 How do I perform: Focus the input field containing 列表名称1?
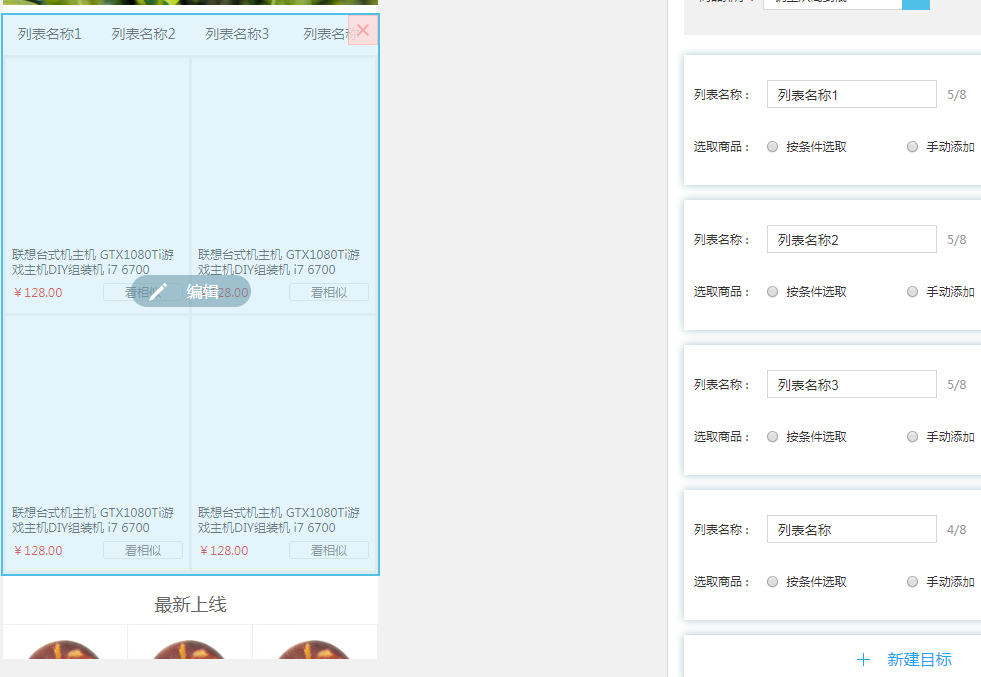tap(851, 95)
